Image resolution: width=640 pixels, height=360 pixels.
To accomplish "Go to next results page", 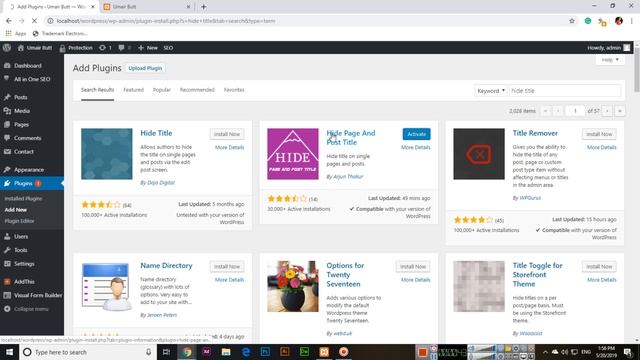I will pyautogui.click(x=607, y=111).
